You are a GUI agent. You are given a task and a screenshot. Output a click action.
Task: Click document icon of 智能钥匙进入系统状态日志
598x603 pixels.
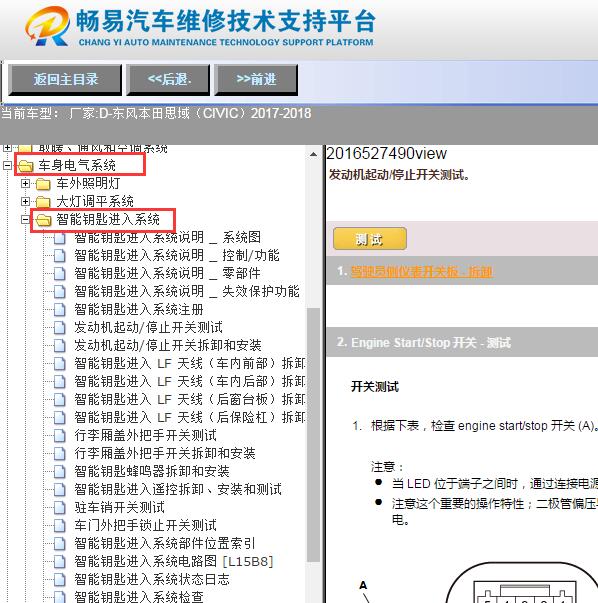(60, 580)
